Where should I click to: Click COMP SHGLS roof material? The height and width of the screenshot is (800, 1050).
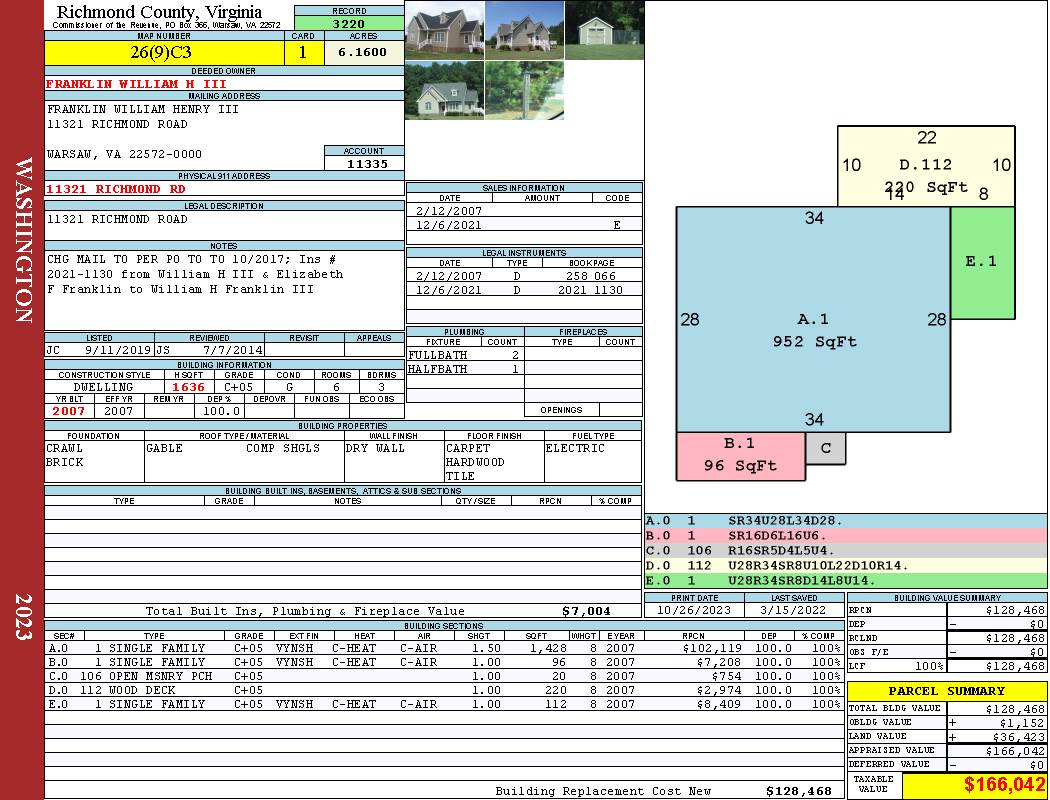pyautogui.click(x=283, y=448)
